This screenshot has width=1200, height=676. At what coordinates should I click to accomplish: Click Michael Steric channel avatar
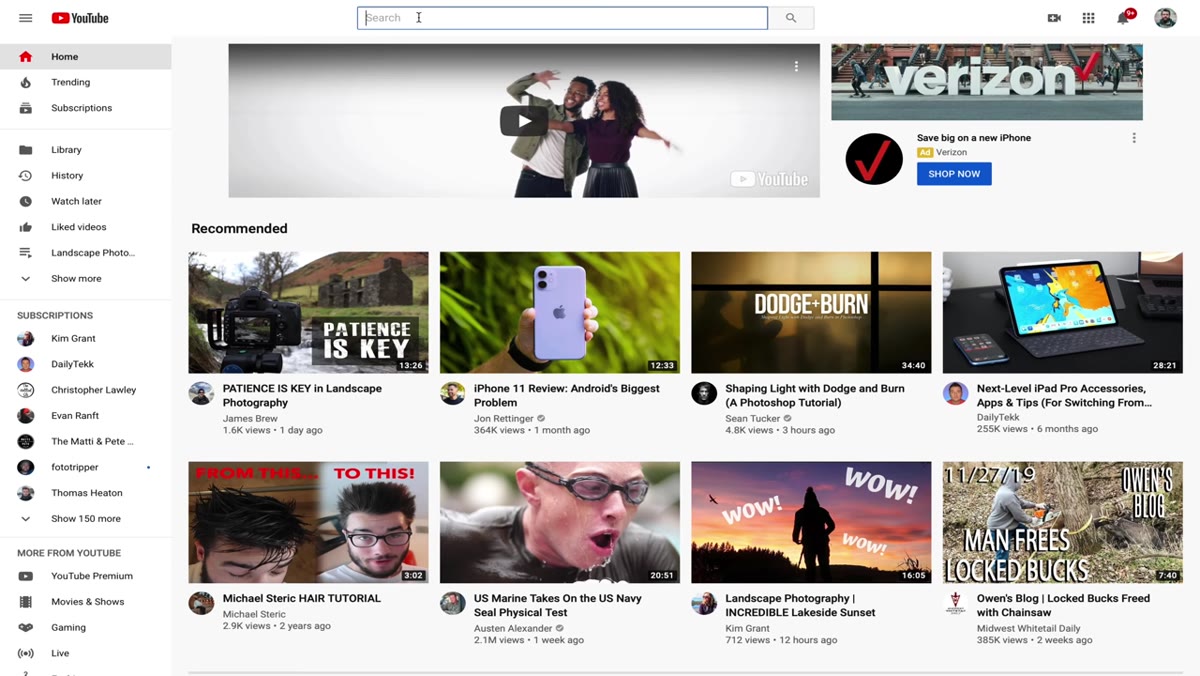(x=201, y=603)
